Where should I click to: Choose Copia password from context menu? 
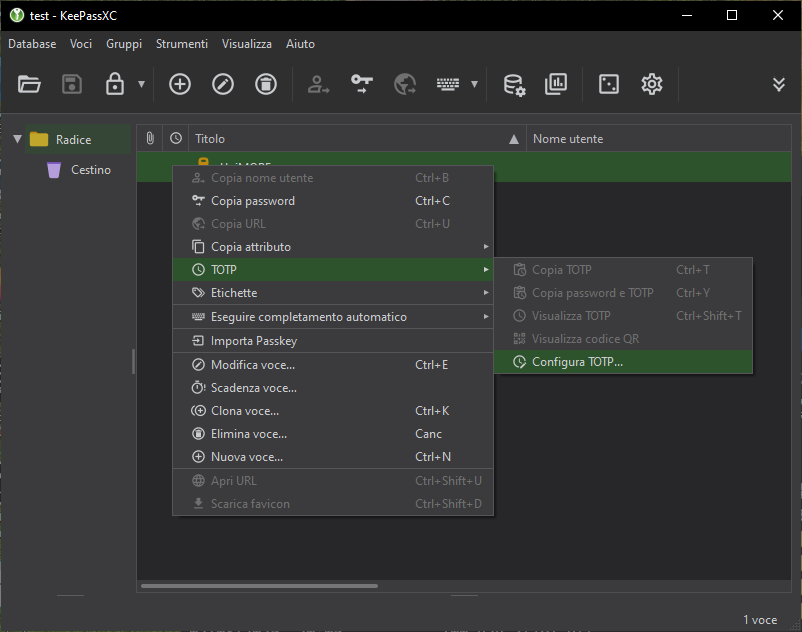(x=253, y=201)
